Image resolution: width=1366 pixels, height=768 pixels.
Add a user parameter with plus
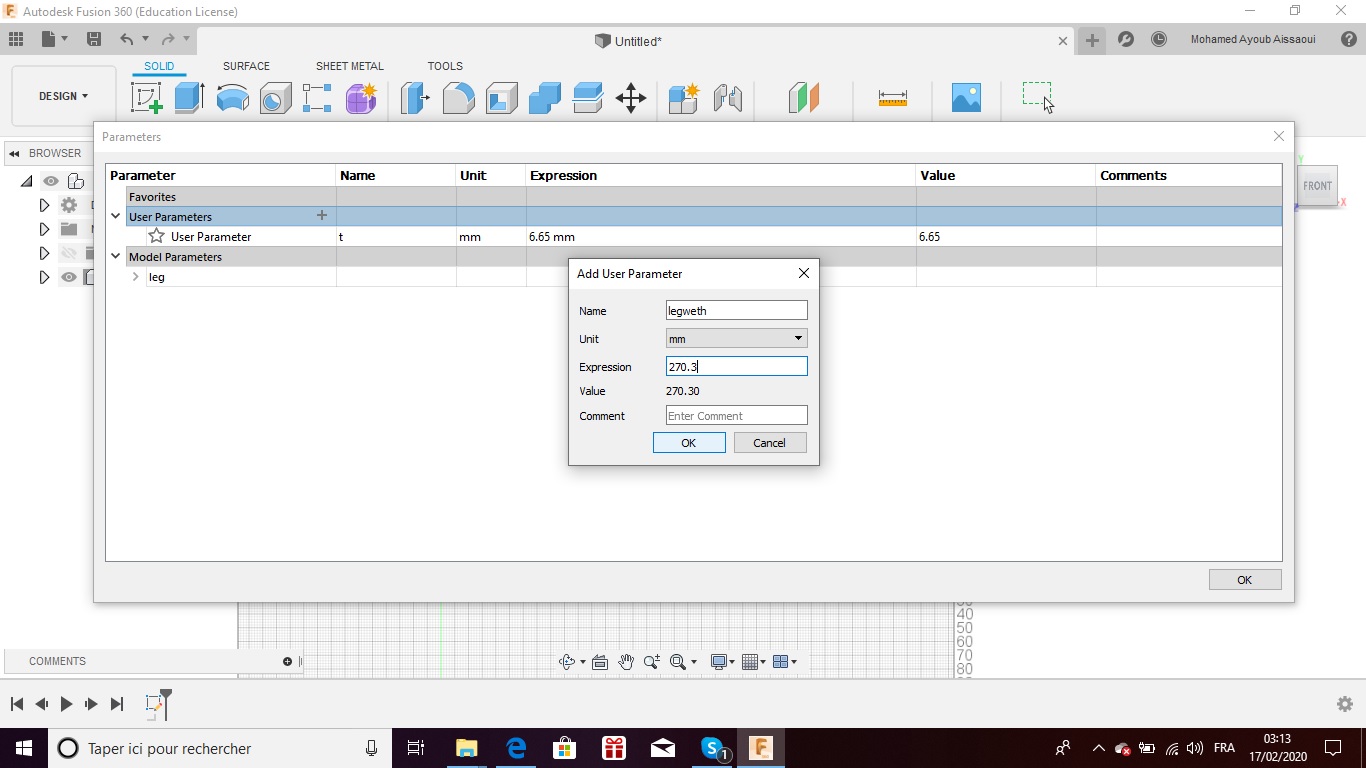click(x=322, y=215)
